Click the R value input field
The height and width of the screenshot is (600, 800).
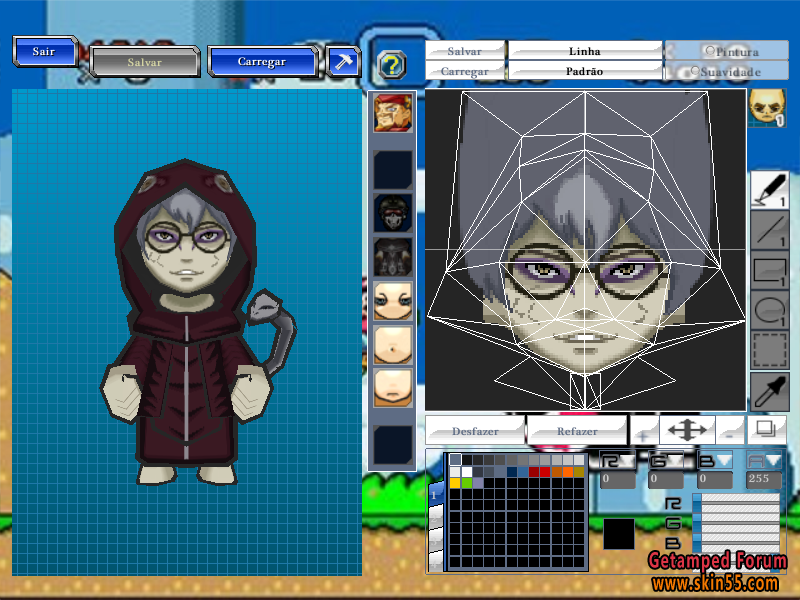point(618,479)
